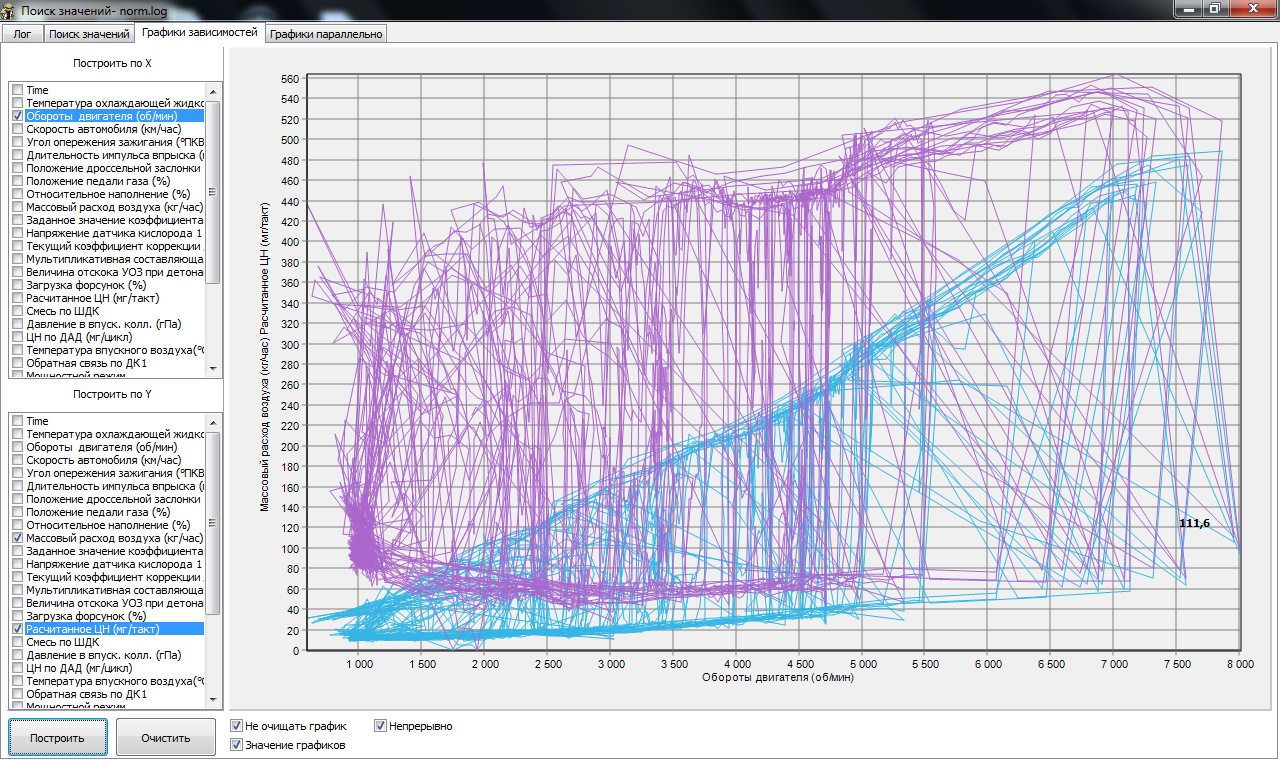Check Загрузка форсунок in the Y list
Image resolution: width=1280 pixels, height=760 pixels.
point(17,616)
